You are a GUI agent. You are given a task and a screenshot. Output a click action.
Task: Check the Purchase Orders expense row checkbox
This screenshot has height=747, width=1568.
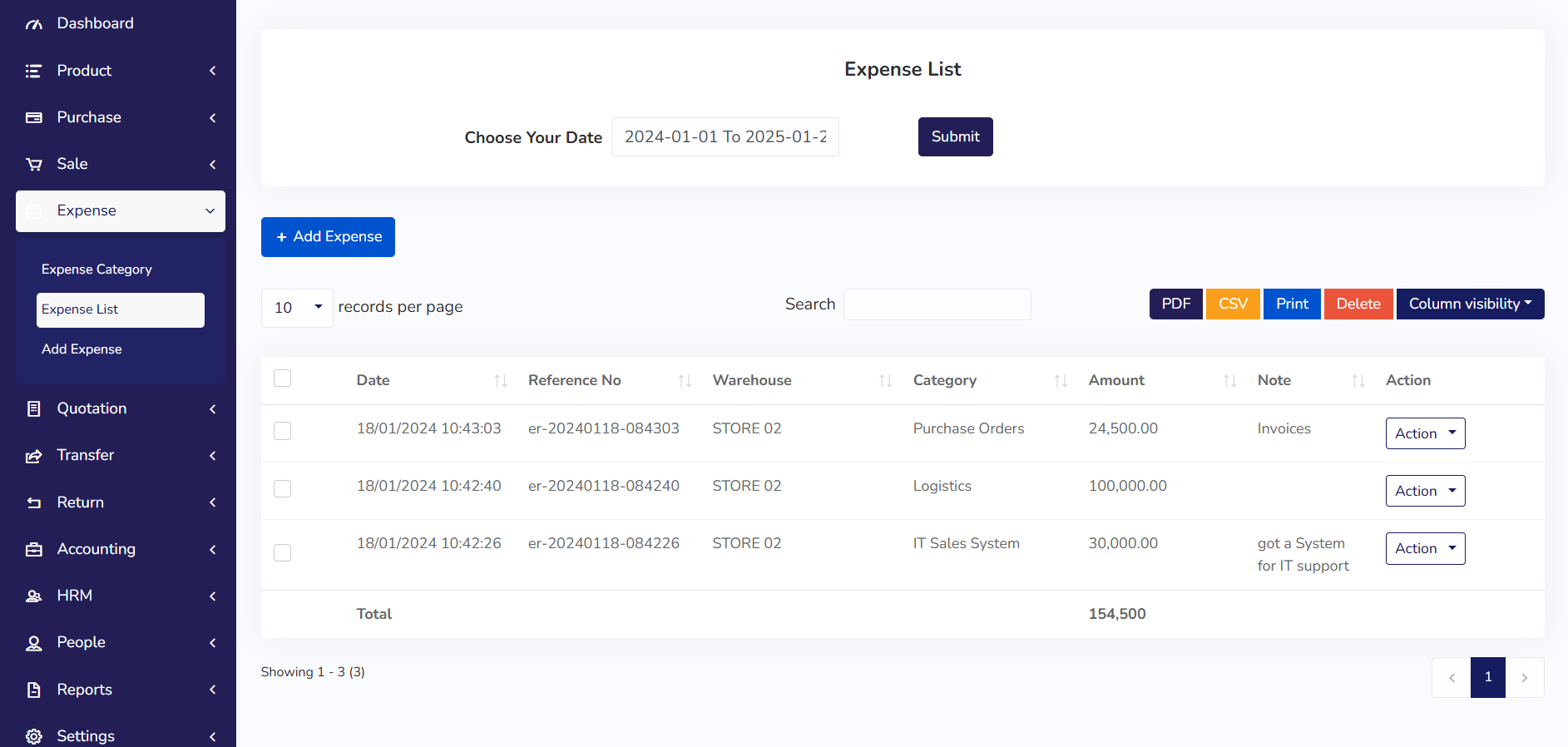pos(283,431)
